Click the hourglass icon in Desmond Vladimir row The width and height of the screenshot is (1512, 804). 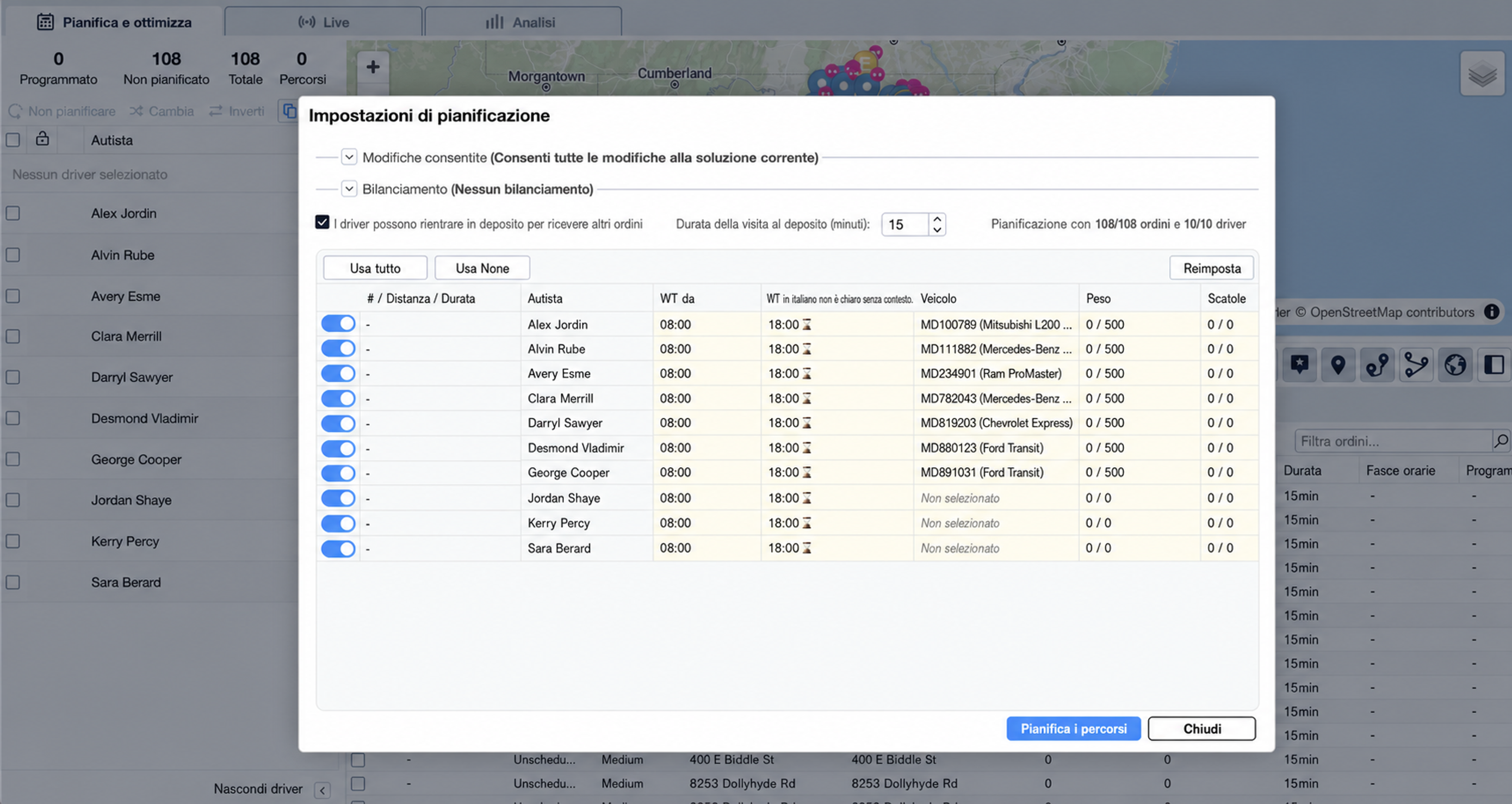(x=807, y=448)
